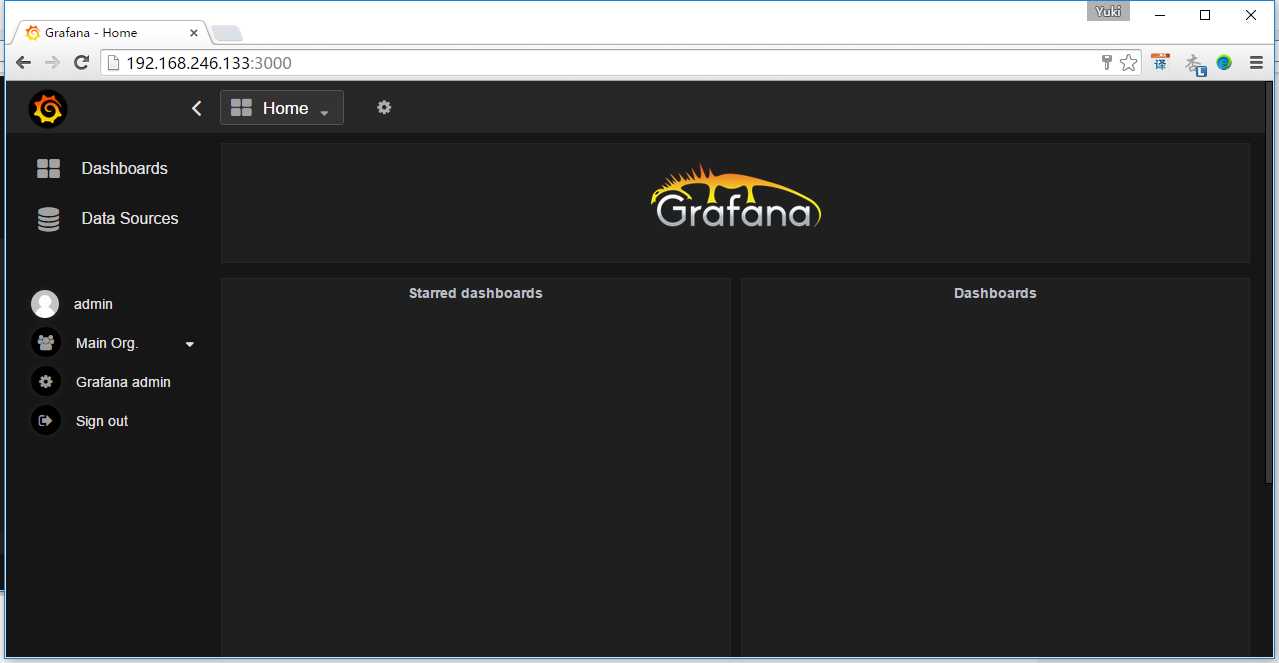Open the Home dashboard picker dropdown
Viewport: 1279px width, 663px height.
coord(281,108)
